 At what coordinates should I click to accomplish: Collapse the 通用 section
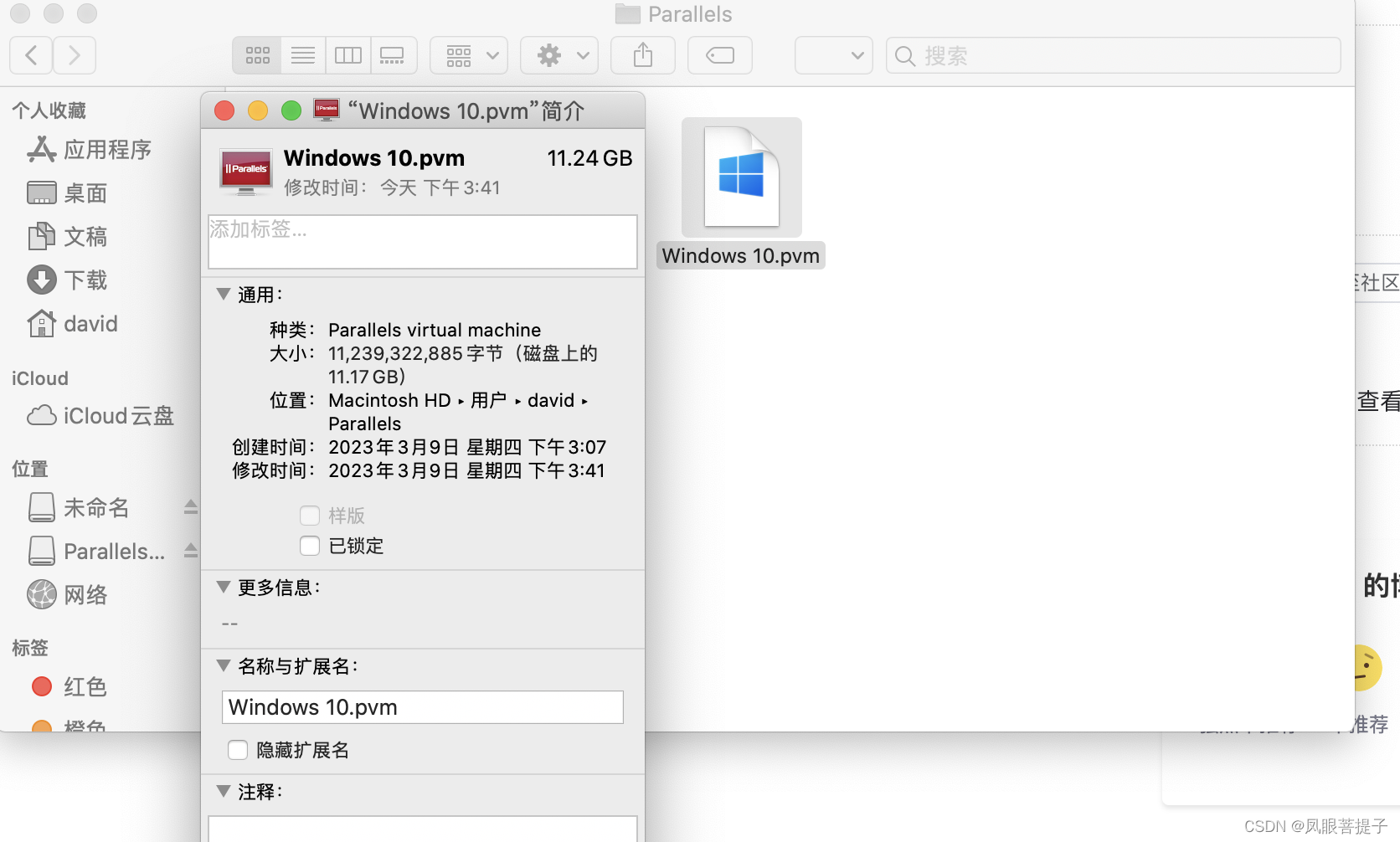pyautogui.click(x=224, y=294)
